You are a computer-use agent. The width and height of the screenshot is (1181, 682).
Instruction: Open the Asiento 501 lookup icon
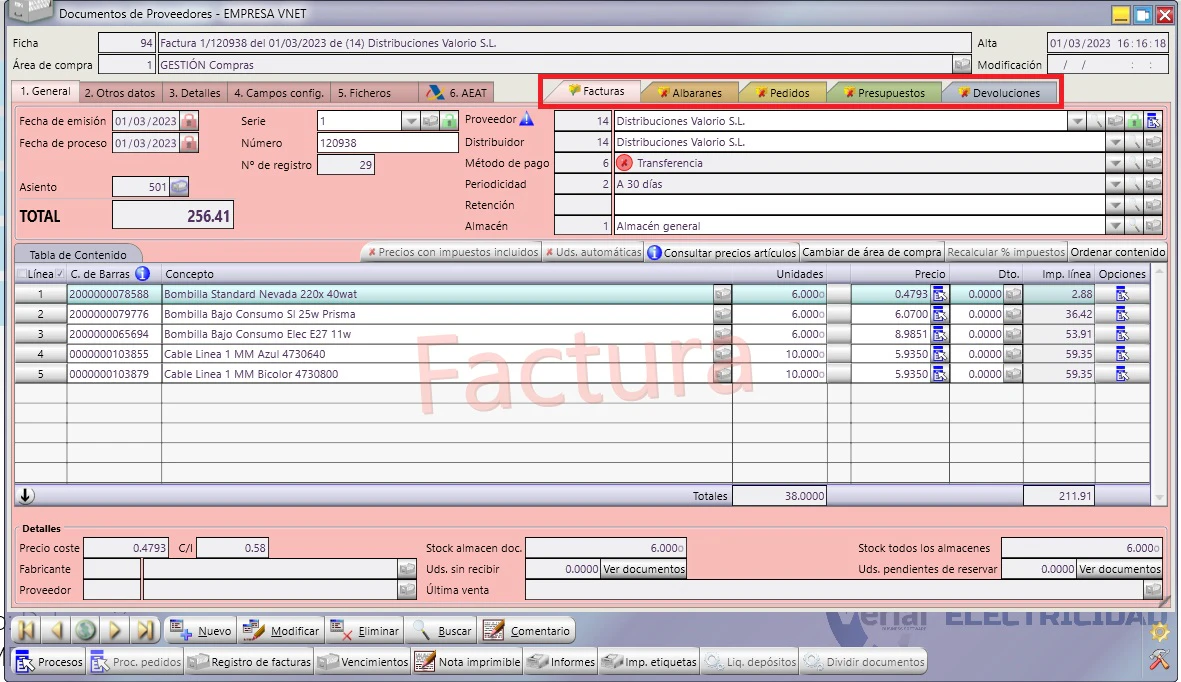[179, 187]
